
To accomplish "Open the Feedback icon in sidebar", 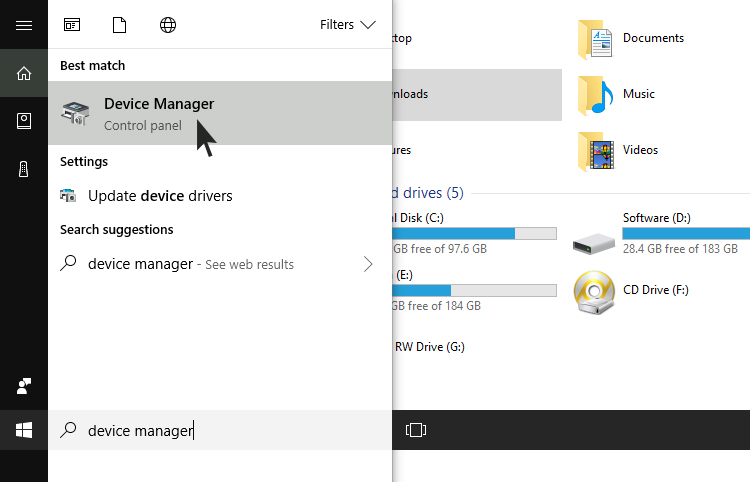I will click(24, 385).
